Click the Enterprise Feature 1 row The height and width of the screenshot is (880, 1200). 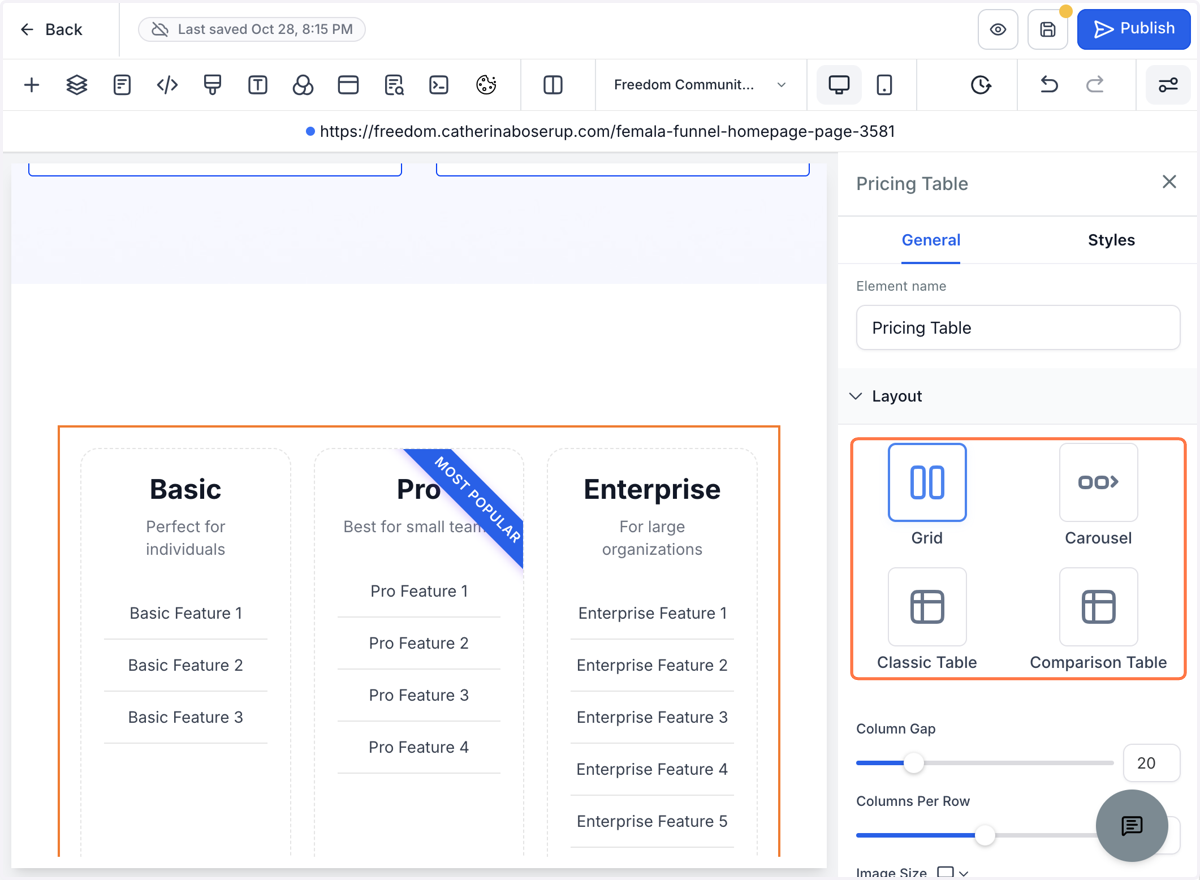pos(652,613)
